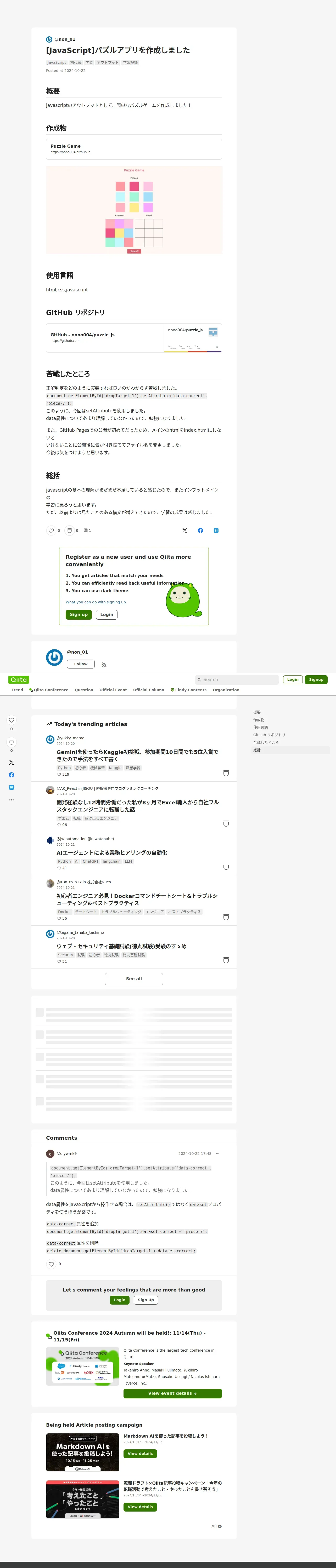336x1568 pixels.
Task: Share on Hatena Bookmark below article body
Action: tap(216, 531)
